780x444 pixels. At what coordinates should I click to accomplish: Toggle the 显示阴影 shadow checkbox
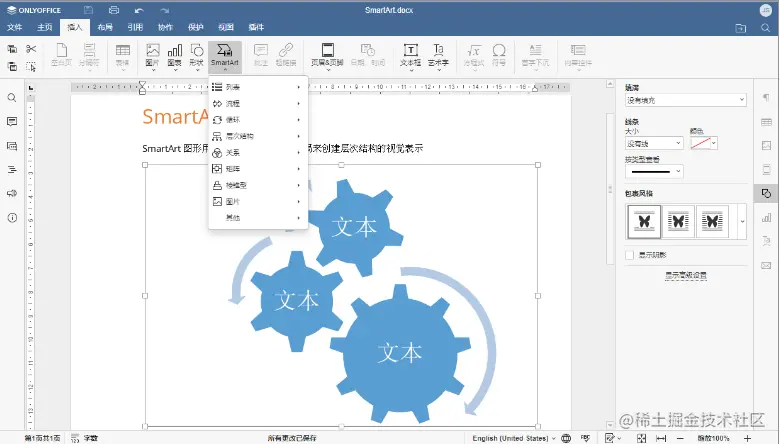pos(630,255)
